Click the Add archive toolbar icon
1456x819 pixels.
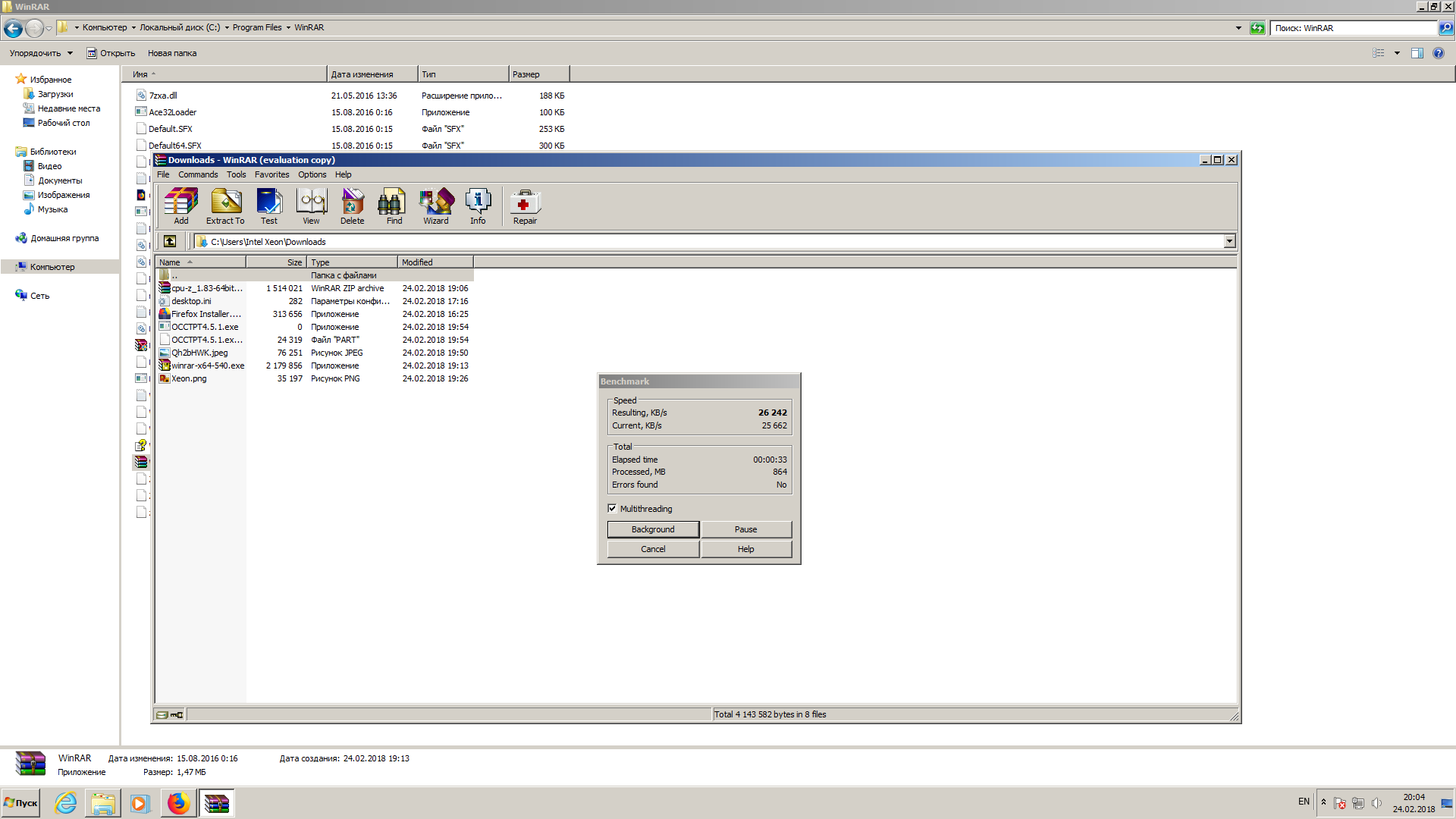point(181,206)
